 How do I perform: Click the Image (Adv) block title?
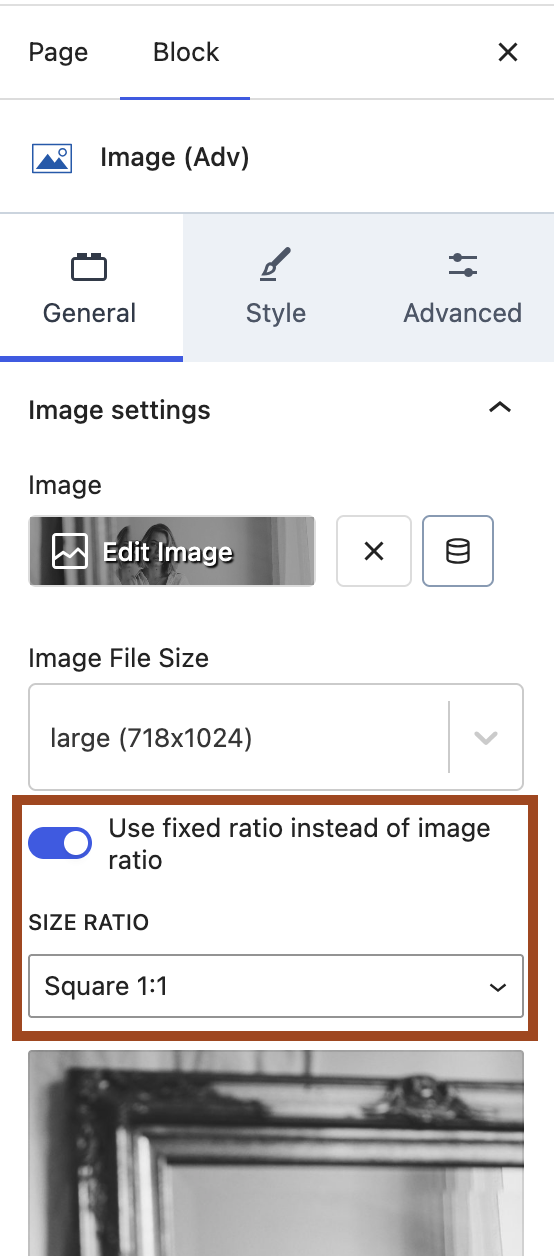[x=174, y=157]
